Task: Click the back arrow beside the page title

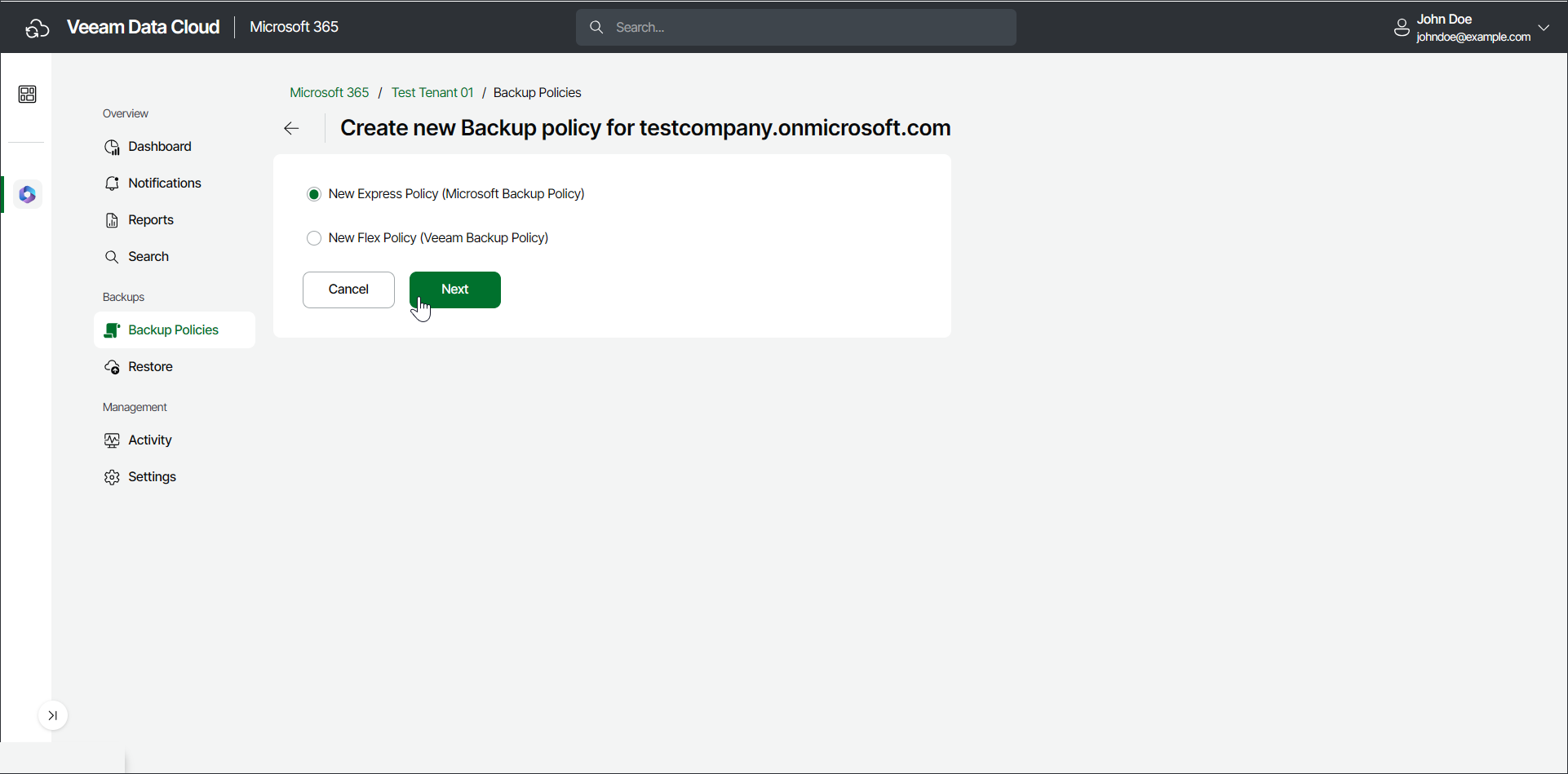Action: click(x=291, y=129)
